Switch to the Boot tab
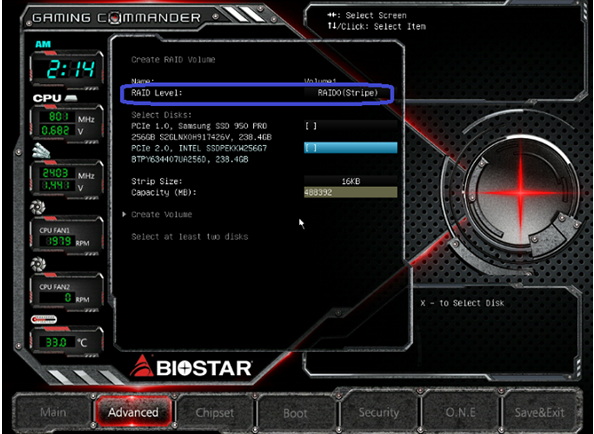The width and height of the screenshot is (594, 434). tap(295, 412)
